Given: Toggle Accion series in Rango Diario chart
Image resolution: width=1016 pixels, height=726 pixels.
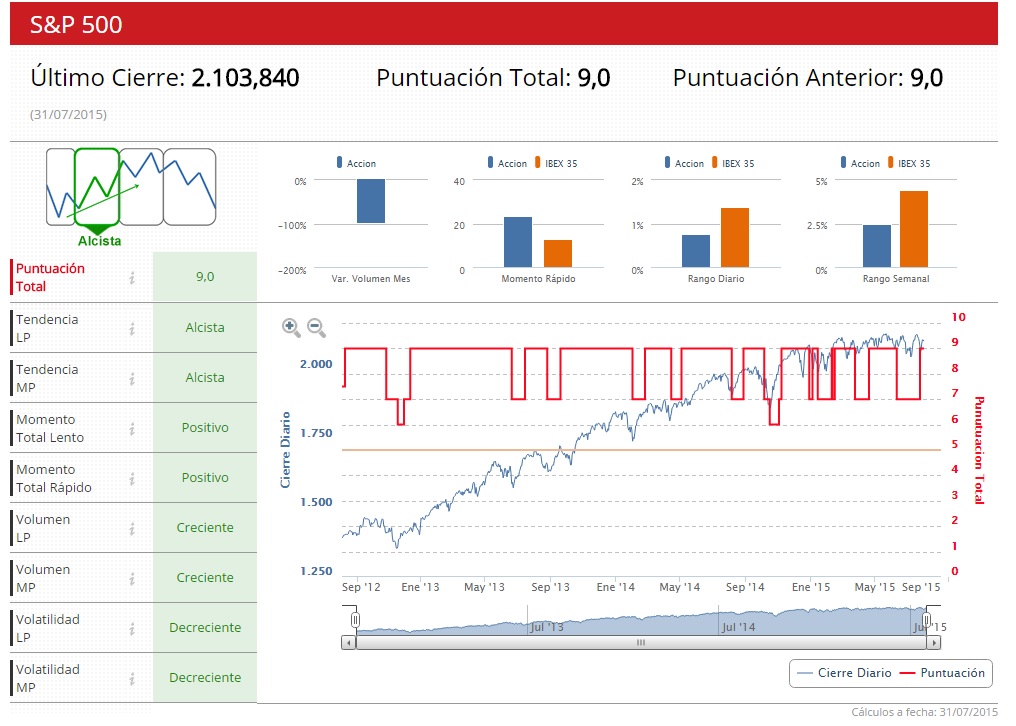Looking at the screenshot, I should pos(684,163).
